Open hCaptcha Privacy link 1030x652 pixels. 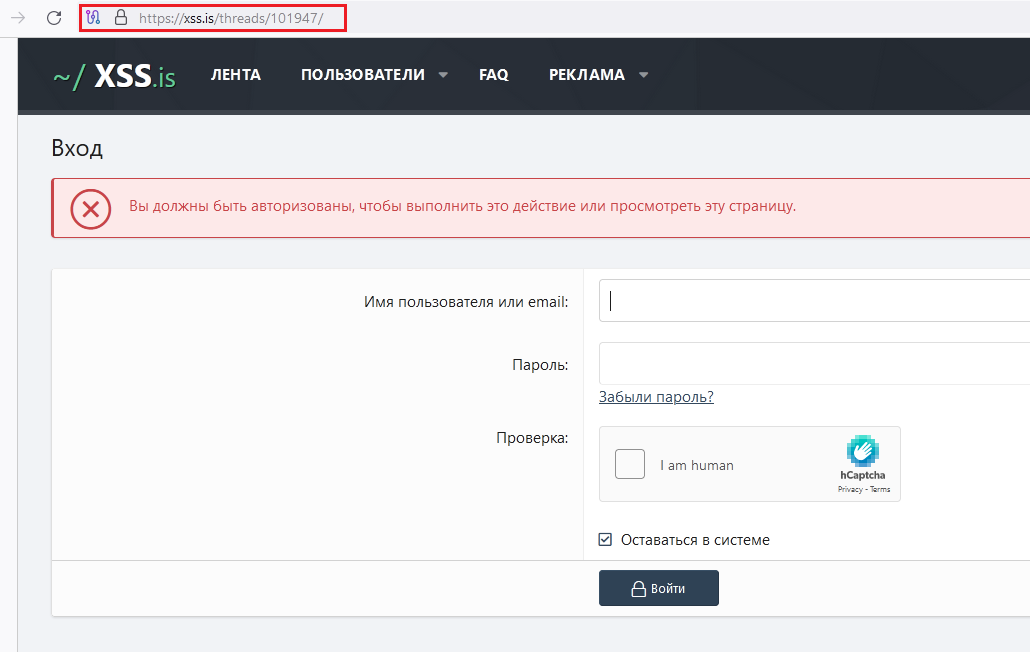(x=849, y=489)
